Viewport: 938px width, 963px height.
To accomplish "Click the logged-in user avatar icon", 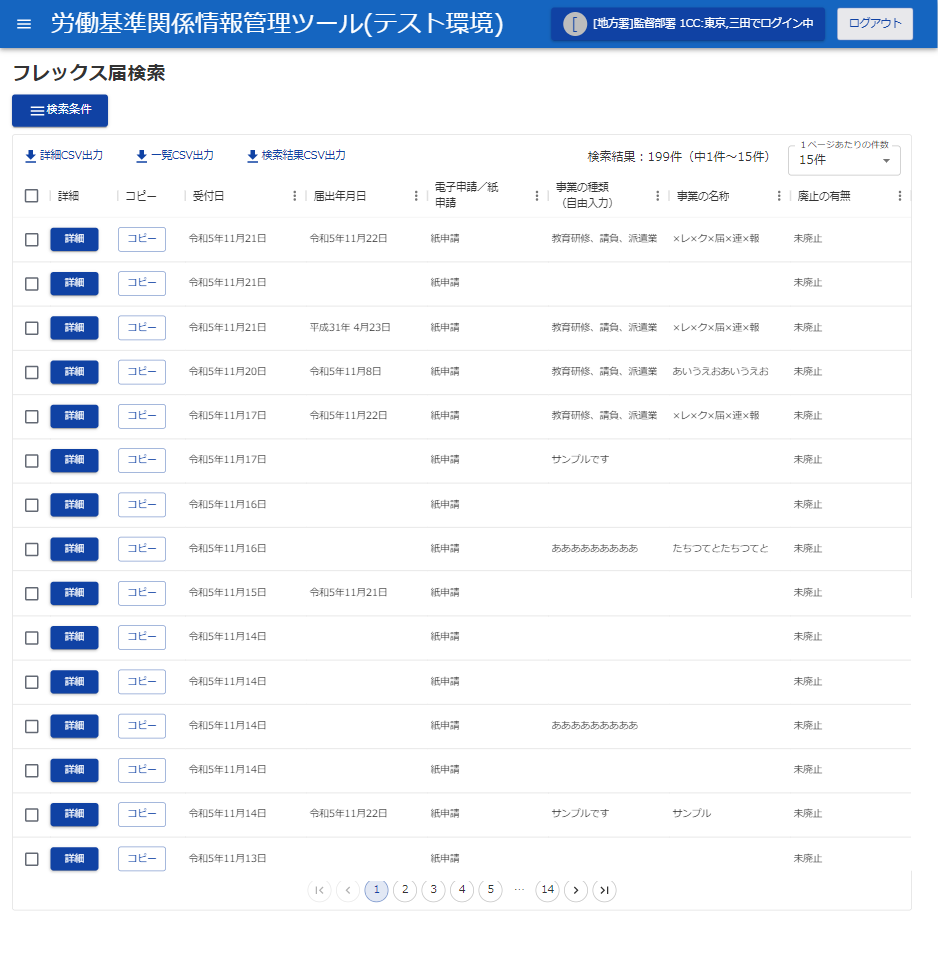I will (574, 24).
